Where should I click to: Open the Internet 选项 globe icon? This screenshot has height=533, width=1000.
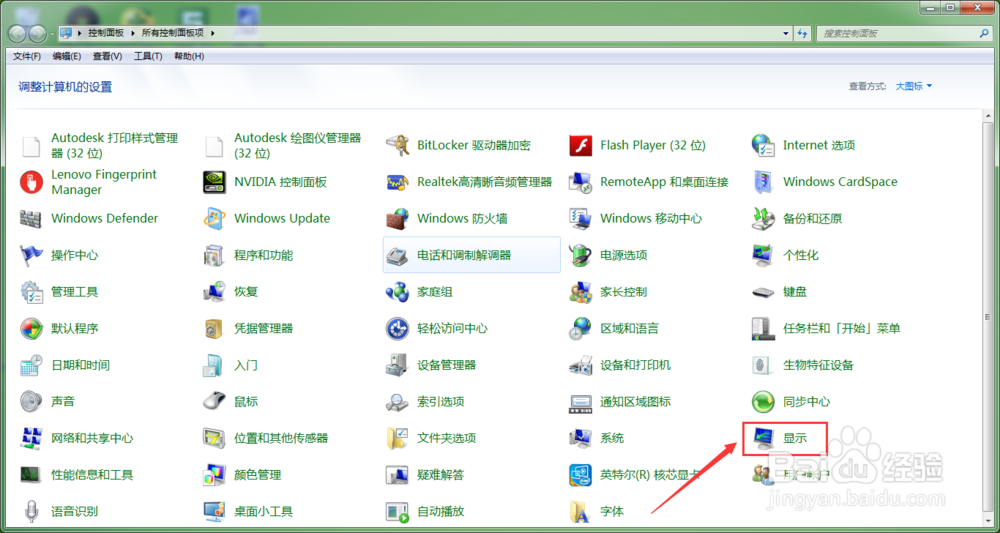[763, 145]
